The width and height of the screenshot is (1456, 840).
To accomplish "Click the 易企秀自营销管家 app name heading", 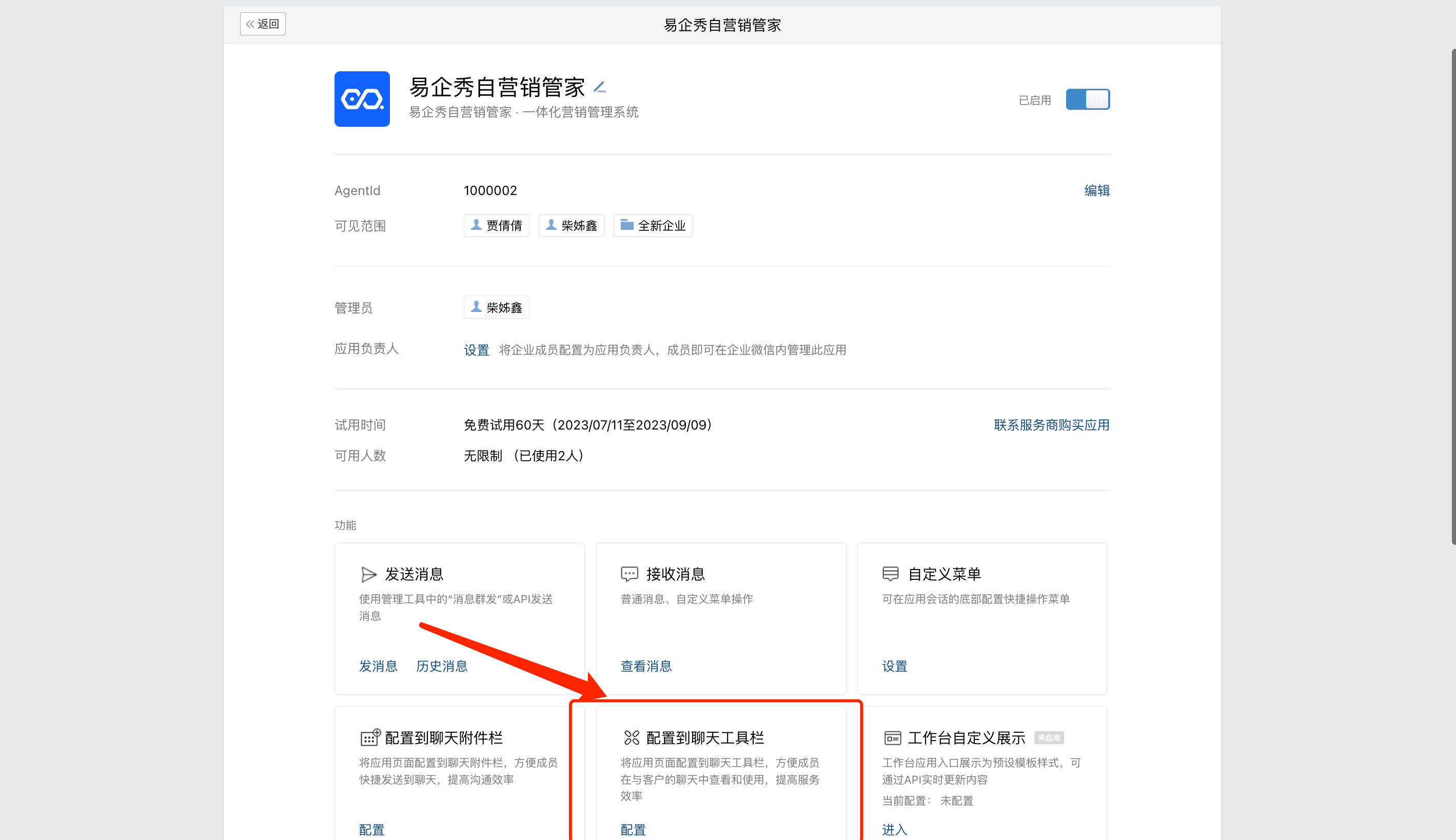I will pyautogui.click(x=497, y=87).
